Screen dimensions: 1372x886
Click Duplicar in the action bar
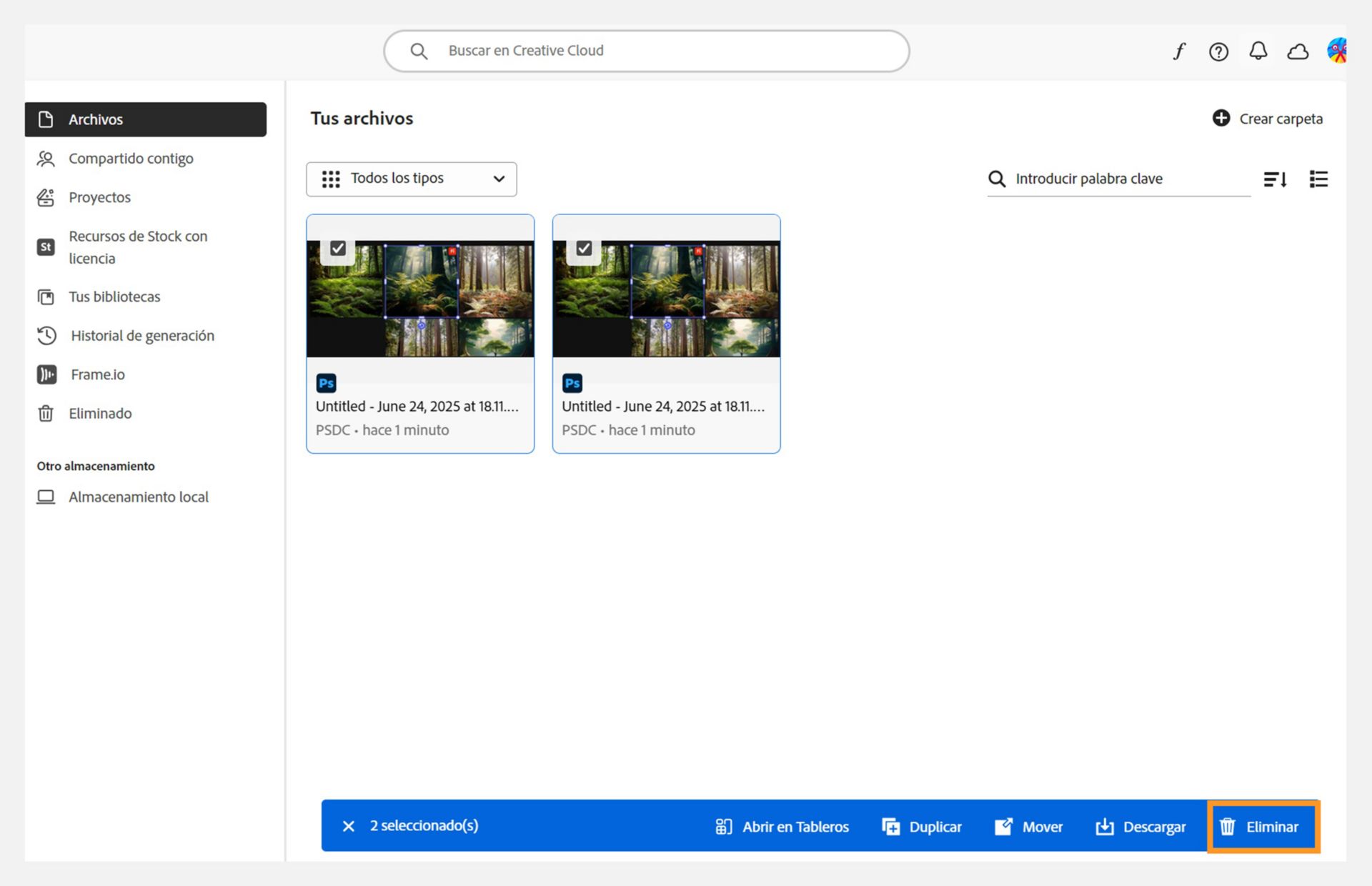pyautogui.click(x=922, y=827)
